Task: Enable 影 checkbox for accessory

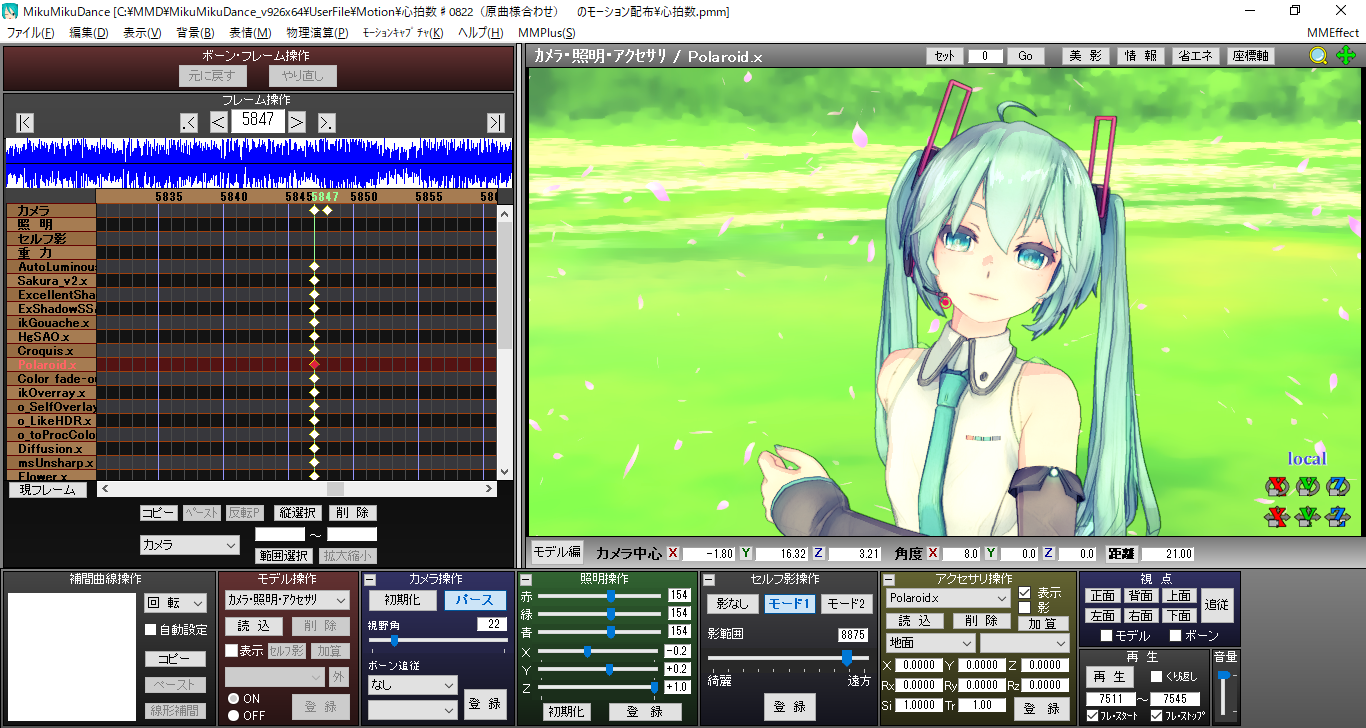Action: 1025,607
